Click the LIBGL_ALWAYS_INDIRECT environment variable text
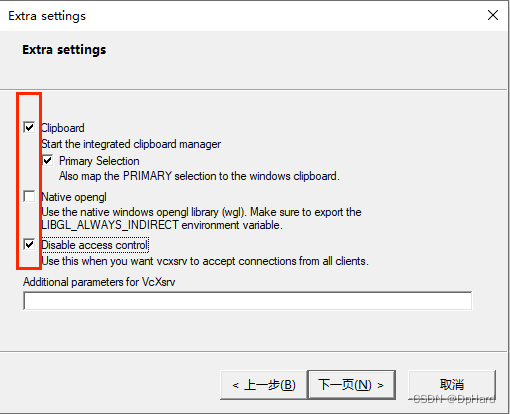This screenshot has width=510, height=414. (x=110, y=225)
